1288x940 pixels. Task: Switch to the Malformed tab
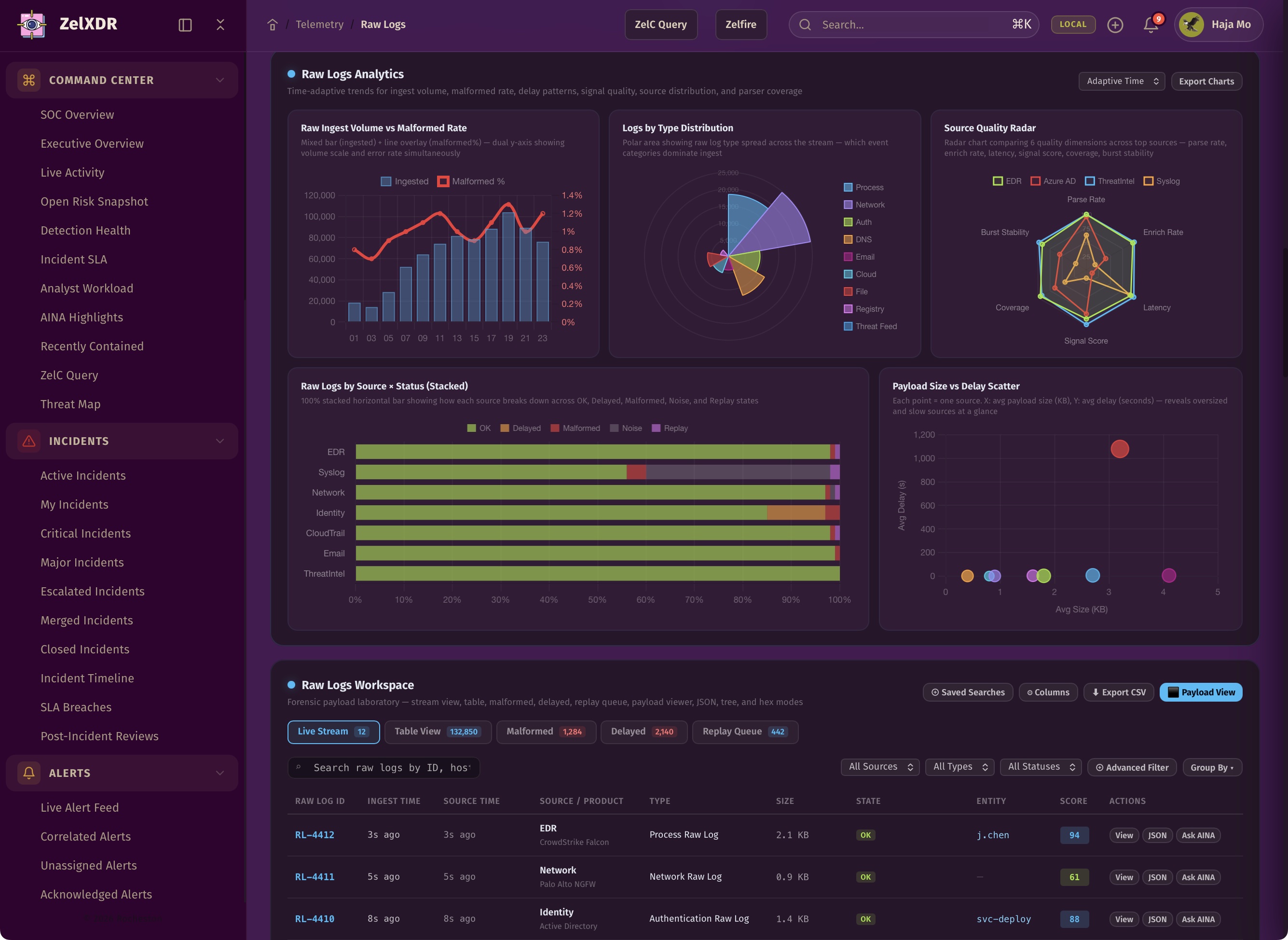tap(545, 732)
